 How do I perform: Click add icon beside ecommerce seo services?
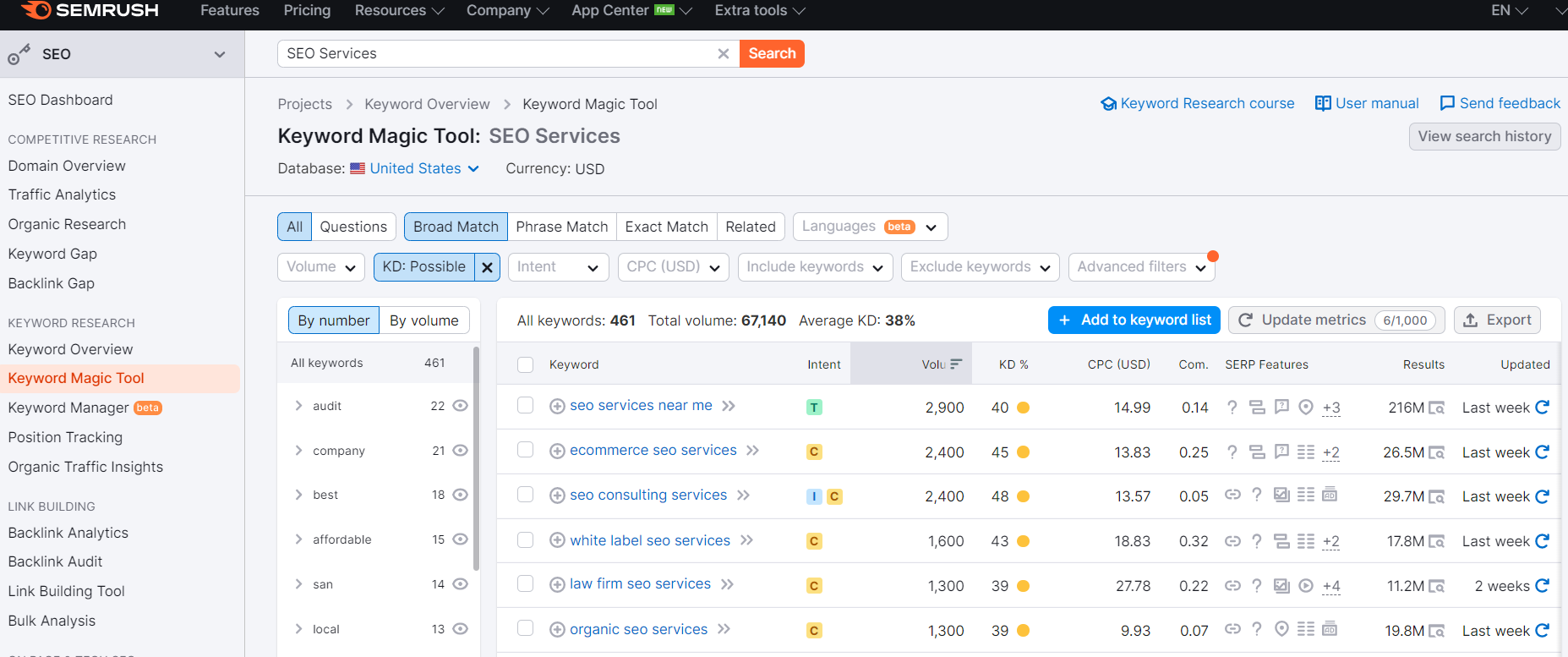(557, 452)
